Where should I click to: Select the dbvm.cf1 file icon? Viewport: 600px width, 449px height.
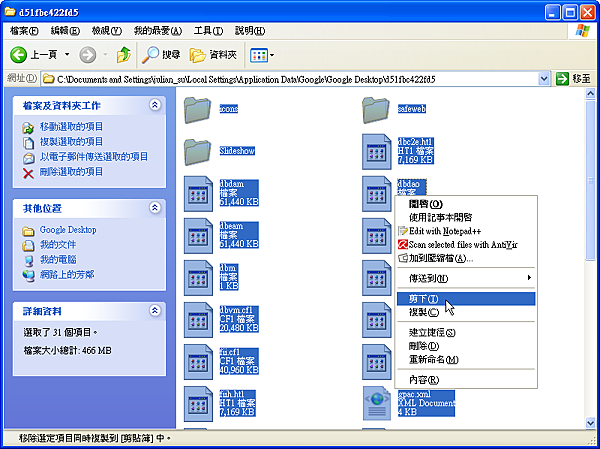(198, 320)
